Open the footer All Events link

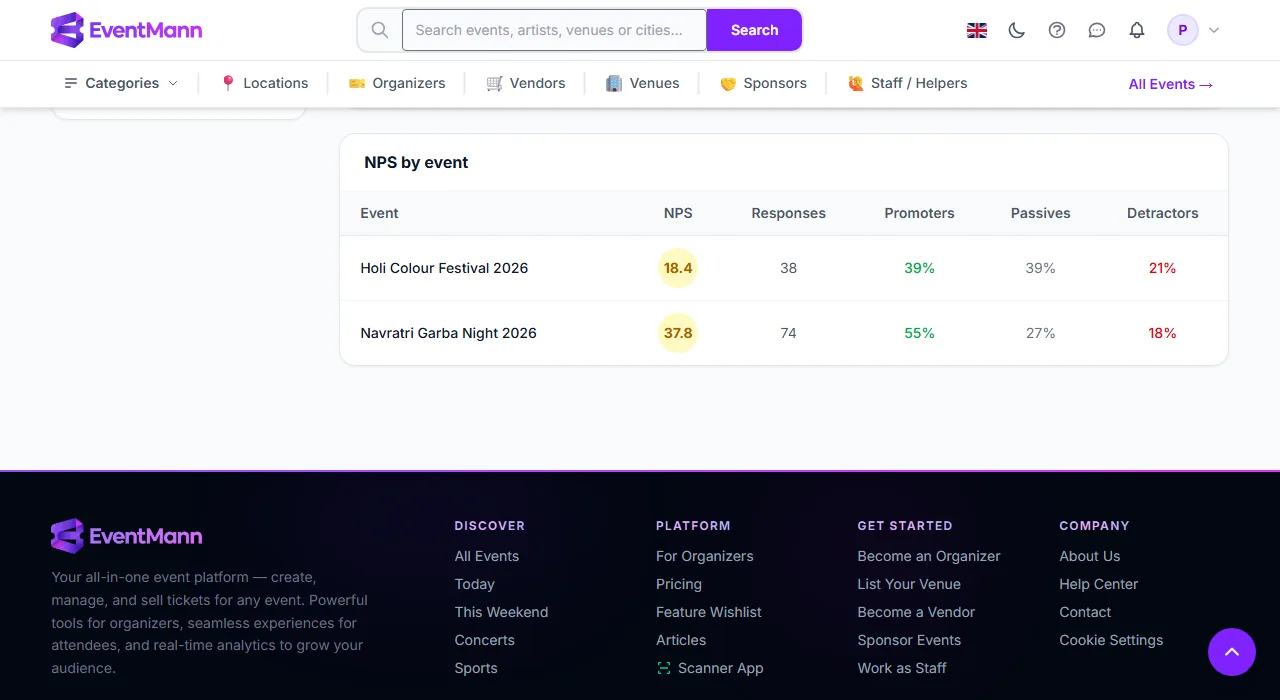tap(487, 556)
